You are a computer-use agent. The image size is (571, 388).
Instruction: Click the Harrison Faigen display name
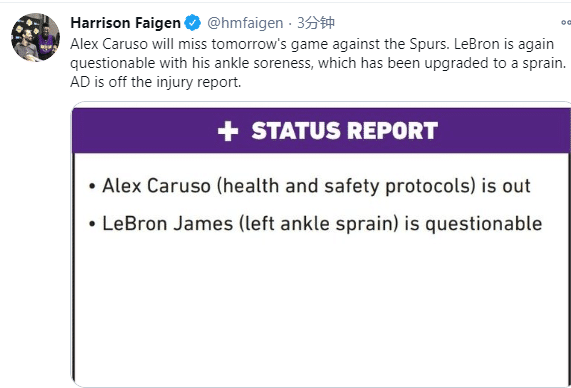pyautogui.click(x=126, y=23)
